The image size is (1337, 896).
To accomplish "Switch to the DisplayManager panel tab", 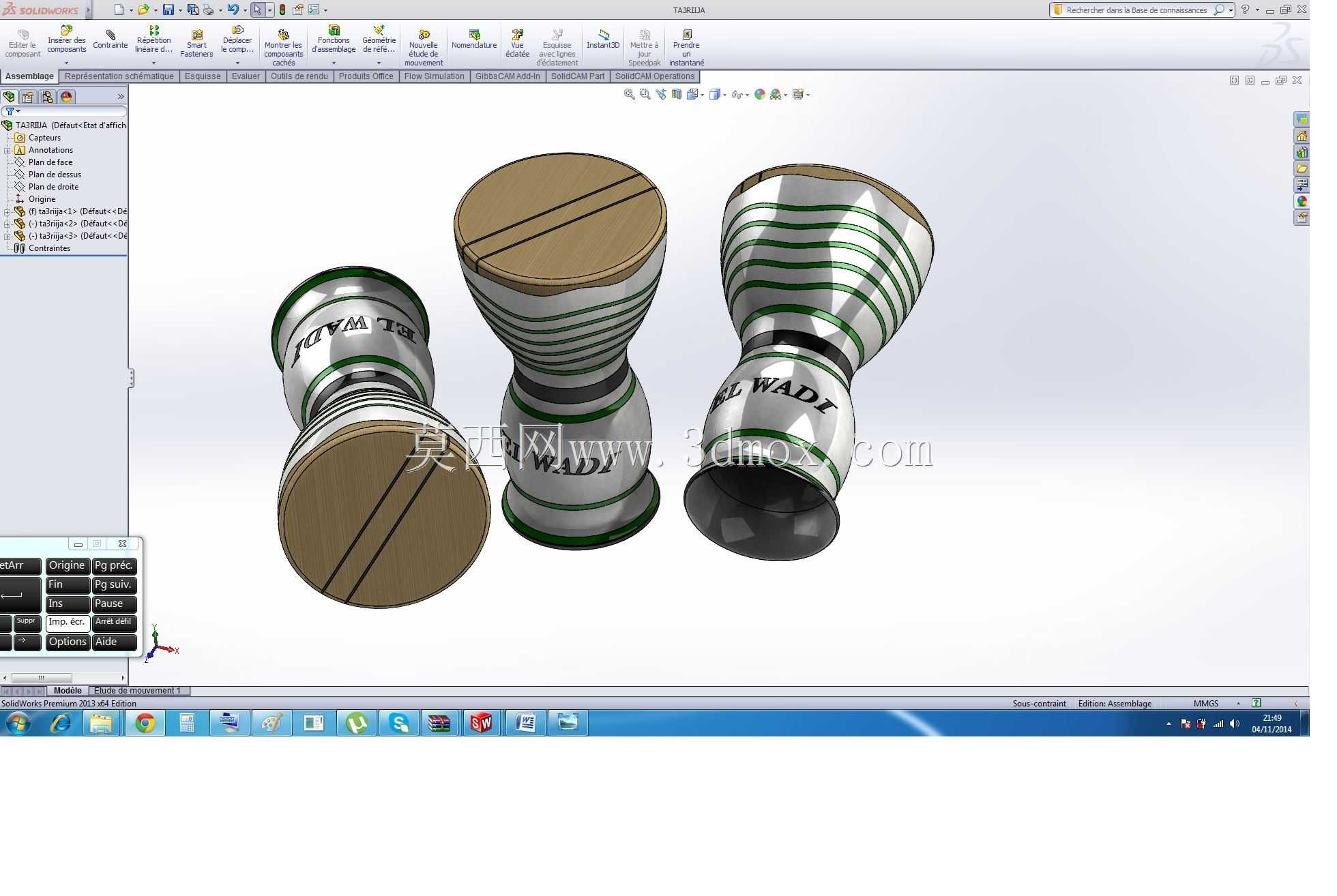I will click(x=66, y=97).
